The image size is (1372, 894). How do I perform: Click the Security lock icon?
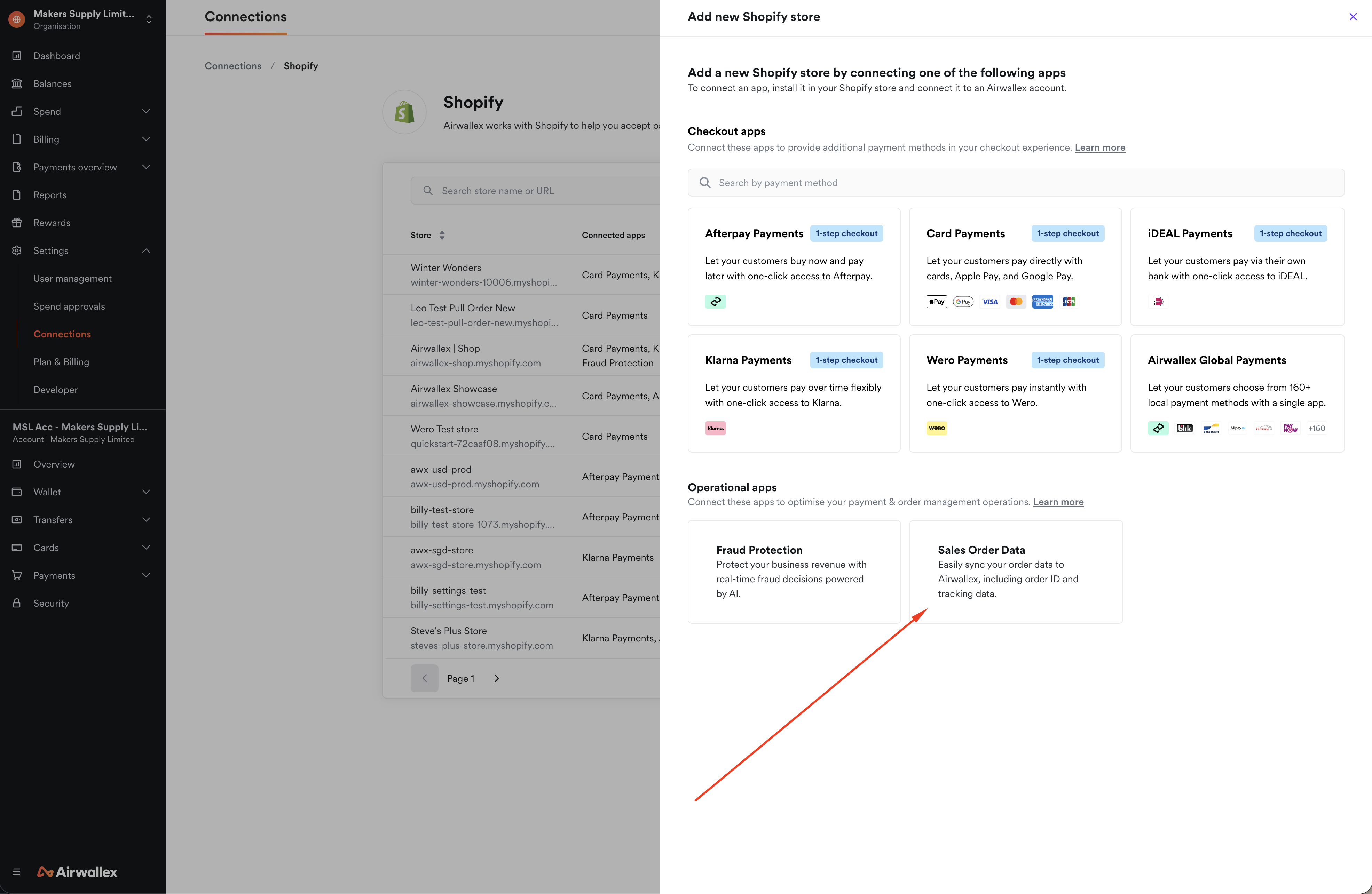(x=17, y=603)
